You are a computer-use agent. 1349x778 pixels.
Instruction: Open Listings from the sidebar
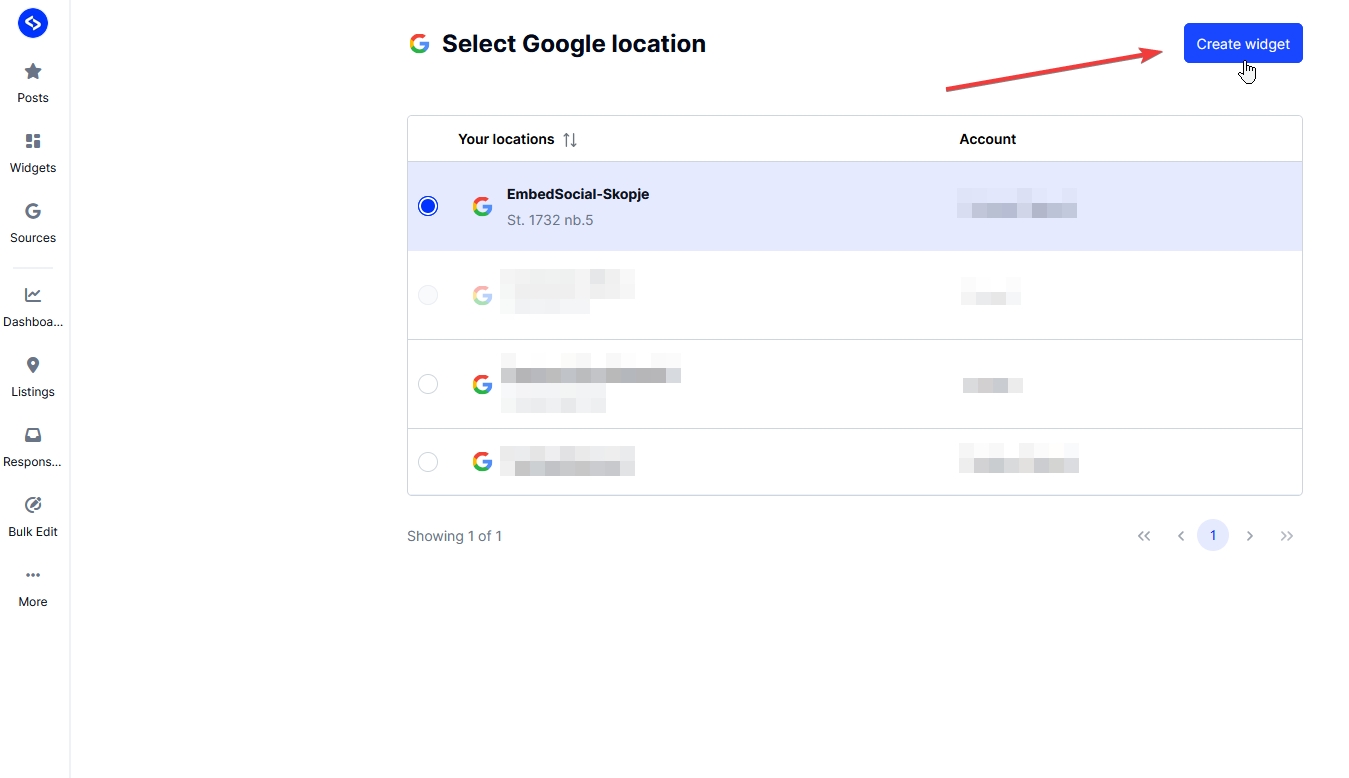tap(33, 377)
